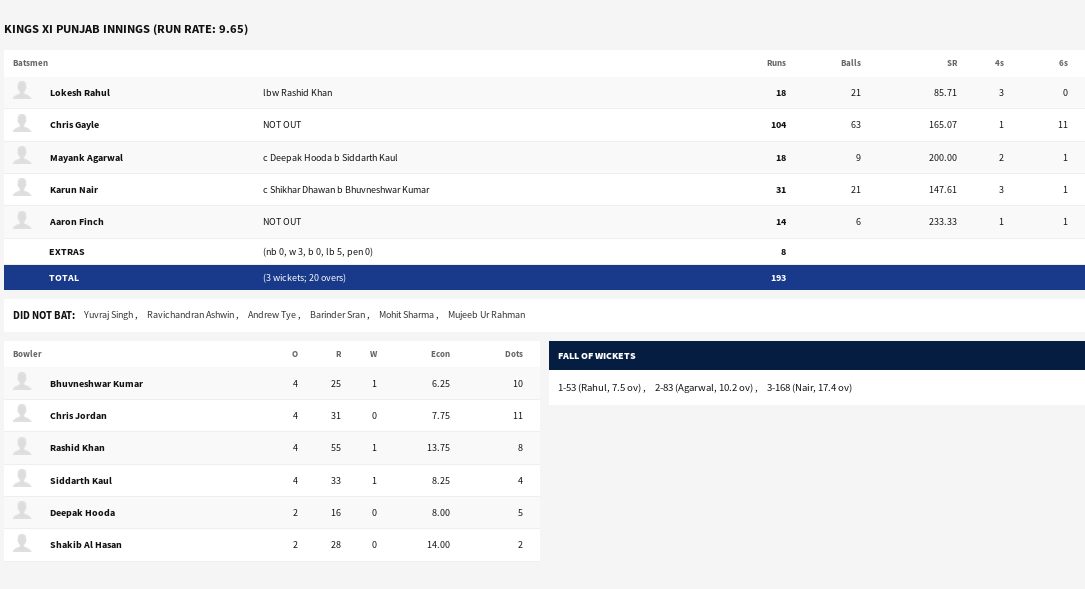Click Lokesh Rahul's player avatar icon
The image size is (1085, 589).
(x=22, y=91)
